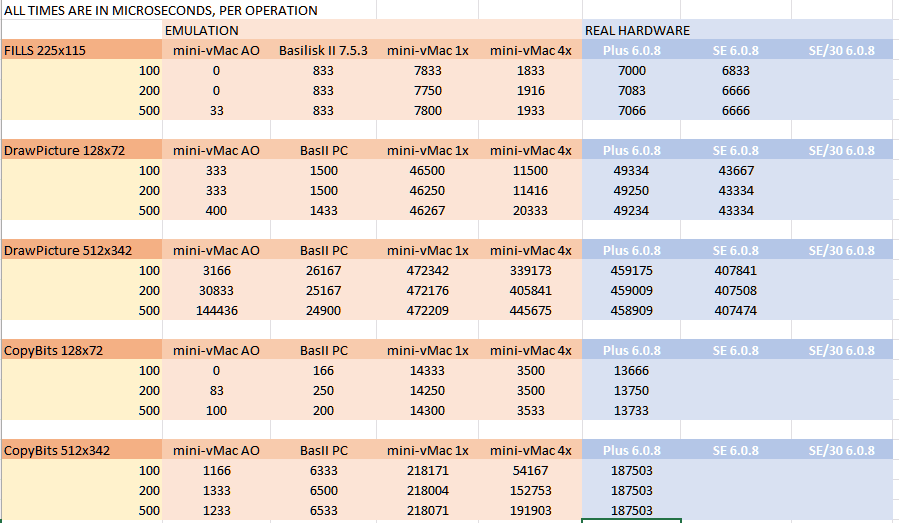This screenshot has height=523, width=899.
Task: Select the Plus 6.0.8 value 49334
Action: 631,170
